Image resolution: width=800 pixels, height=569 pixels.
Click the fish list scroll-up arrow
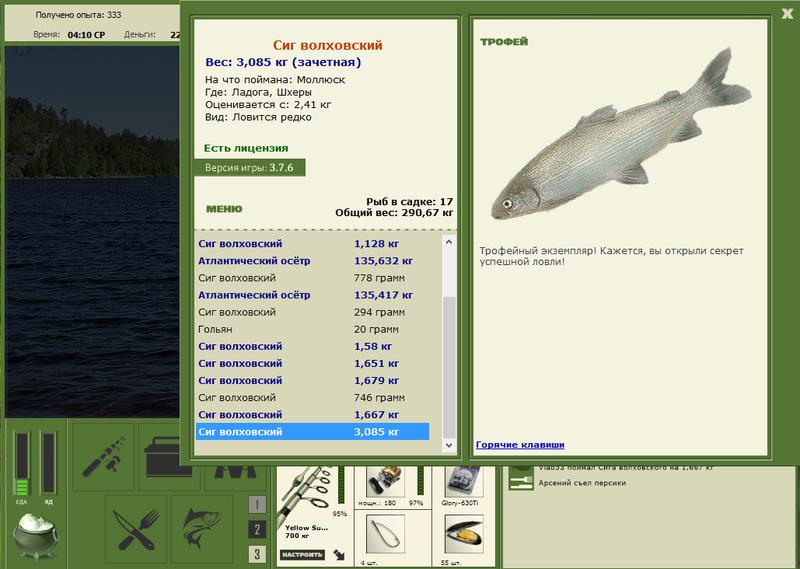pos(449,242)
